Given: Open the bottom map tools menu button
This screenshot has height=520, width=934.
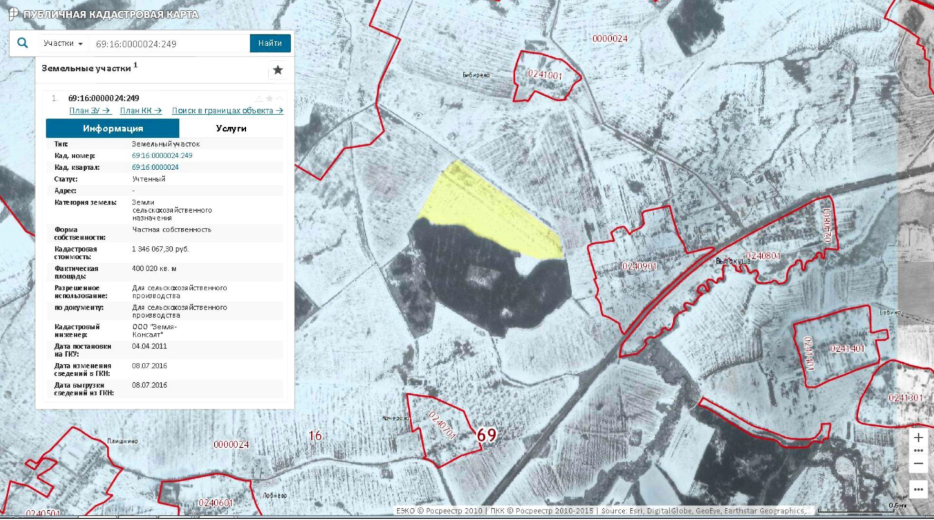Looking at the screenshot, I should 918,489.
